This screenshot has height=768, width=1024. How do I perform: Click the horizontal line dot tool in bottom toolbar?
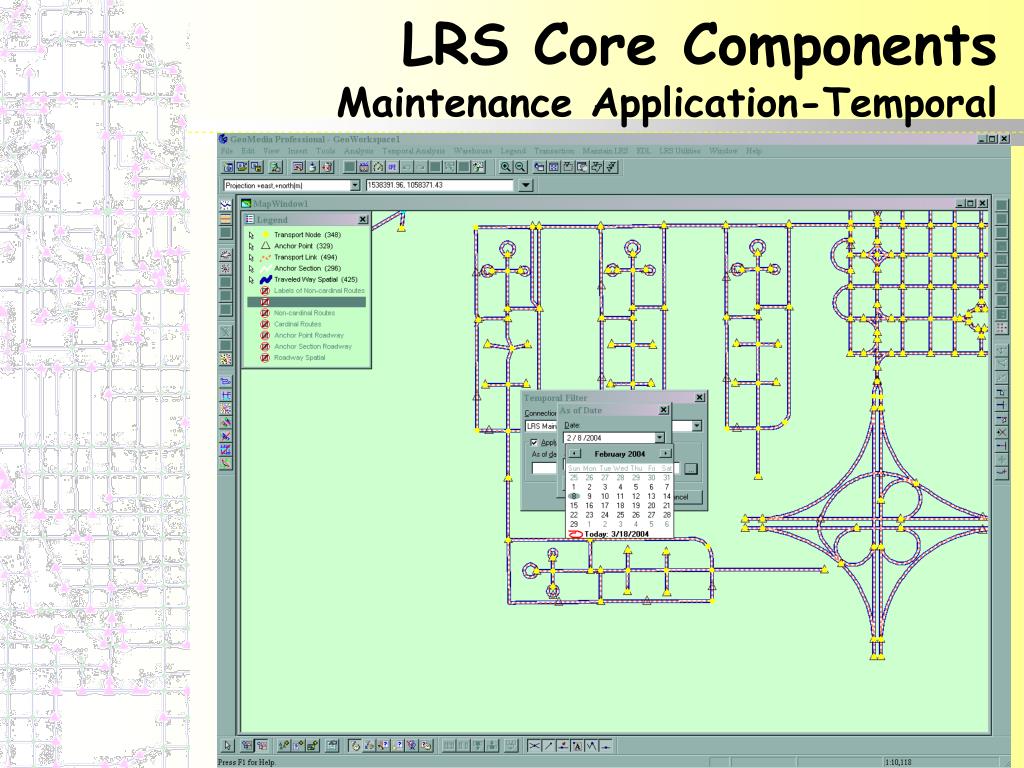click(606, 745)
